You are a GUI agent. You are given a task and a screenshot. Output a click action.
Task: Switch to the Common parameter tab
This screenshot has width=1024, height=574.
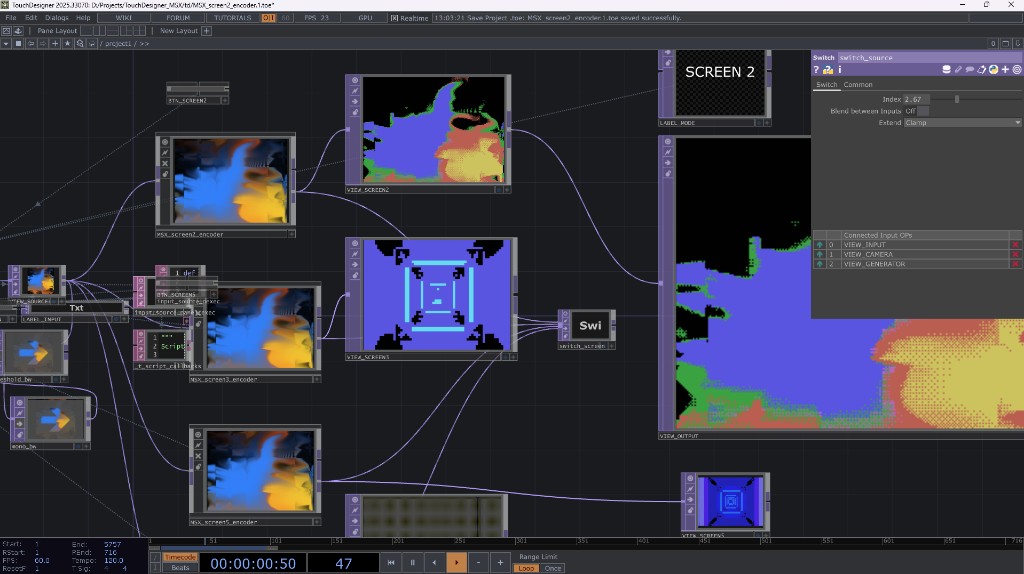857,85
